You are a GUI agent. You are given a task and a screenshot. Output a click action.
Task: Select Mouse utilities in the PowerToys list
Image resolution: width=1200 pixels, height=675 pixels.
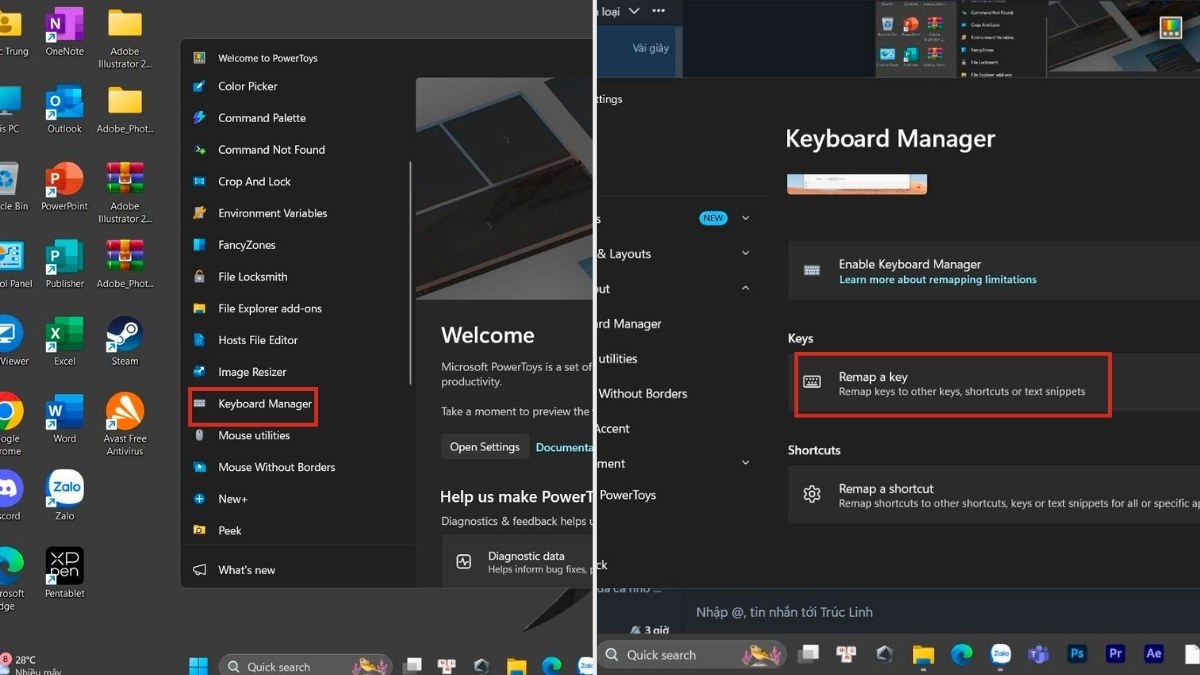[254, 436]
